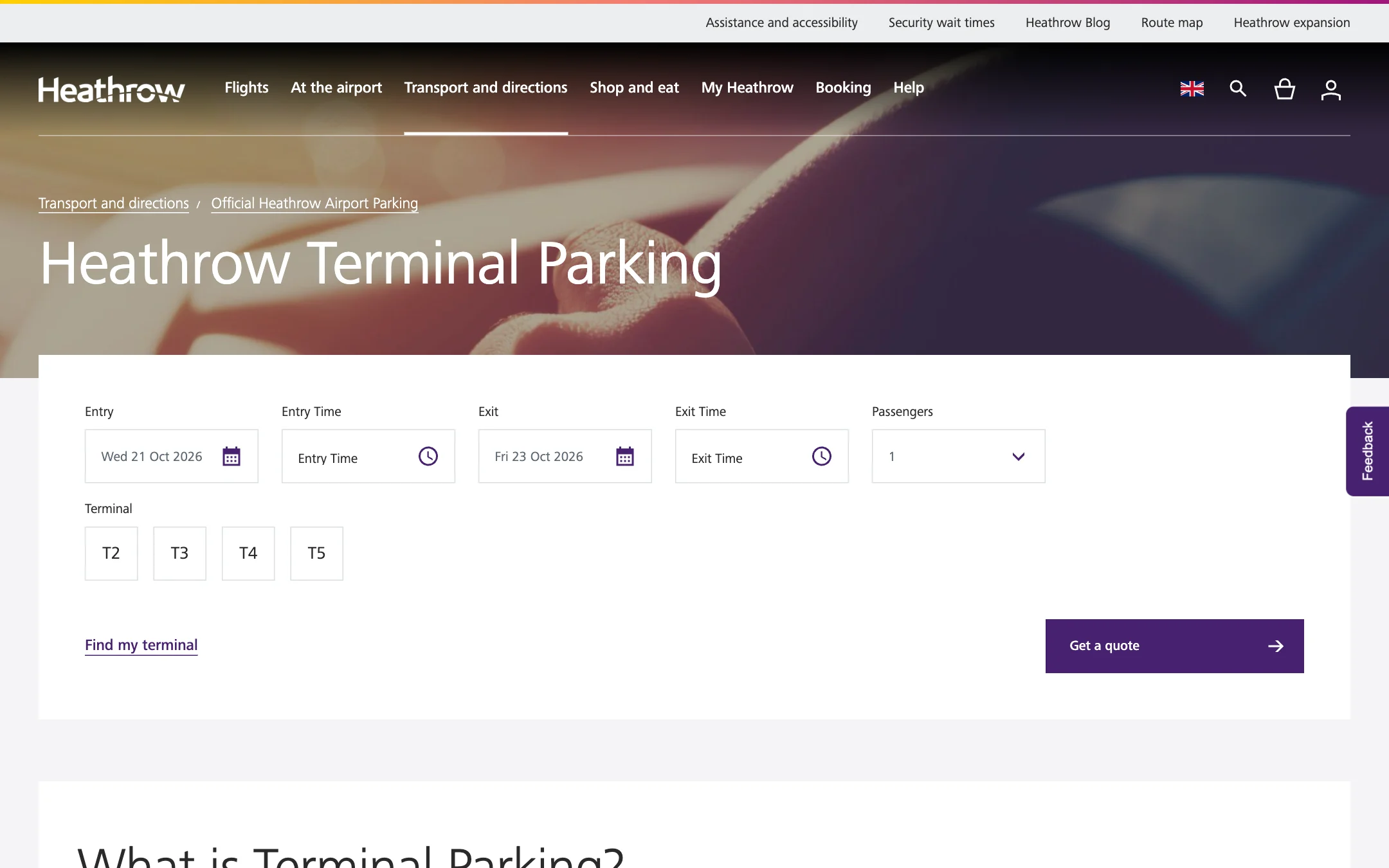
Task: Open Heathrow expansion link
Action: coord(1291,23)
